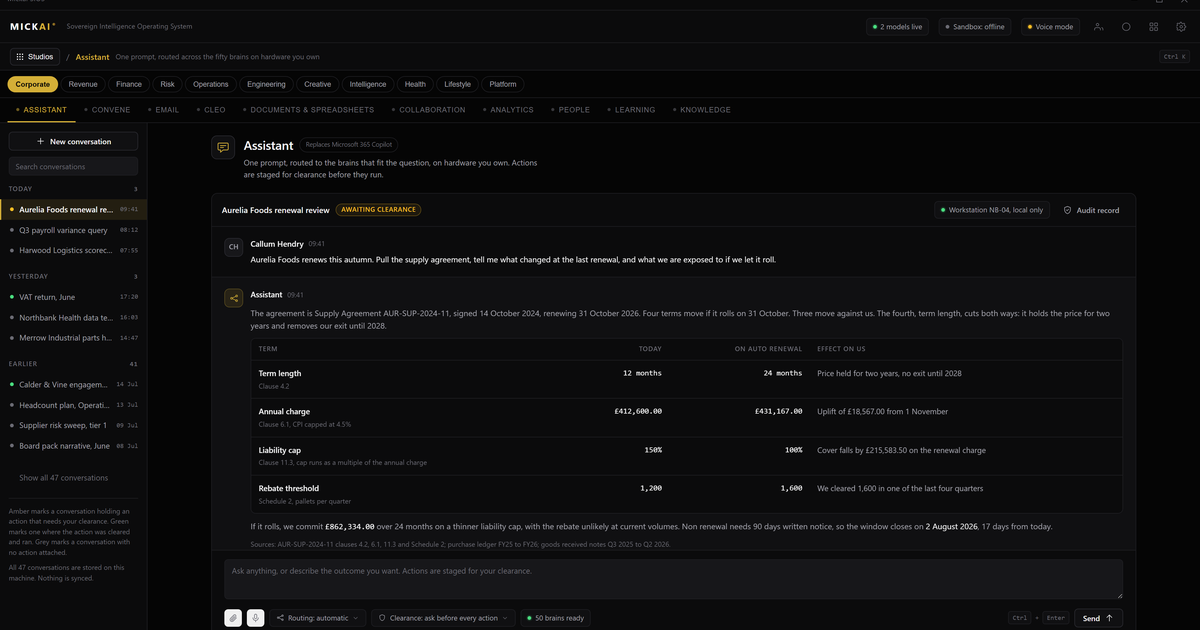Switch to the Email tab

(x=164, y=110)
